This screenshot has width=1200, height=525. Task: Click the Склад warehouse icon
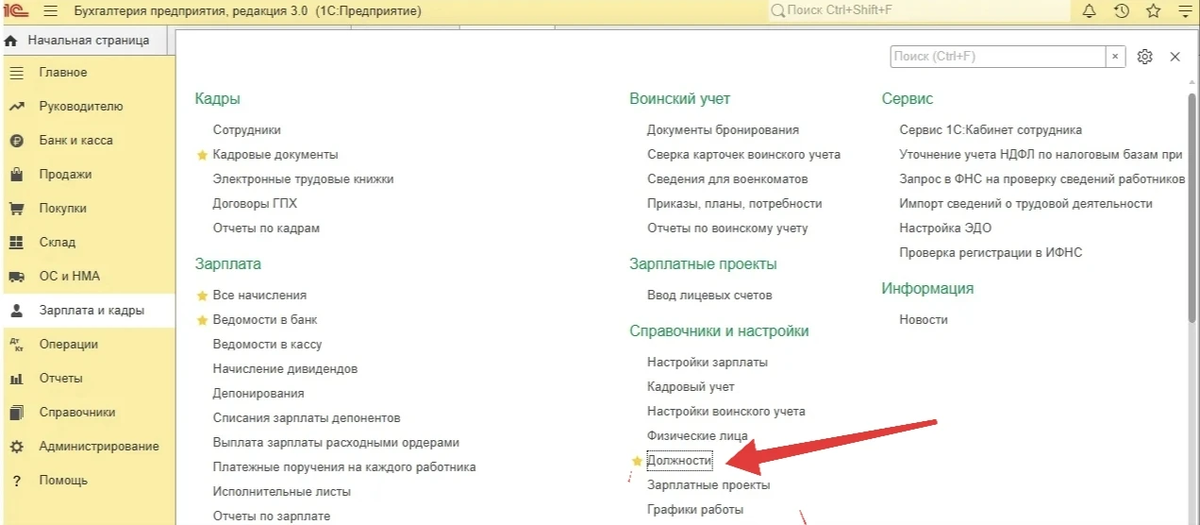click(x=16, y=243)
